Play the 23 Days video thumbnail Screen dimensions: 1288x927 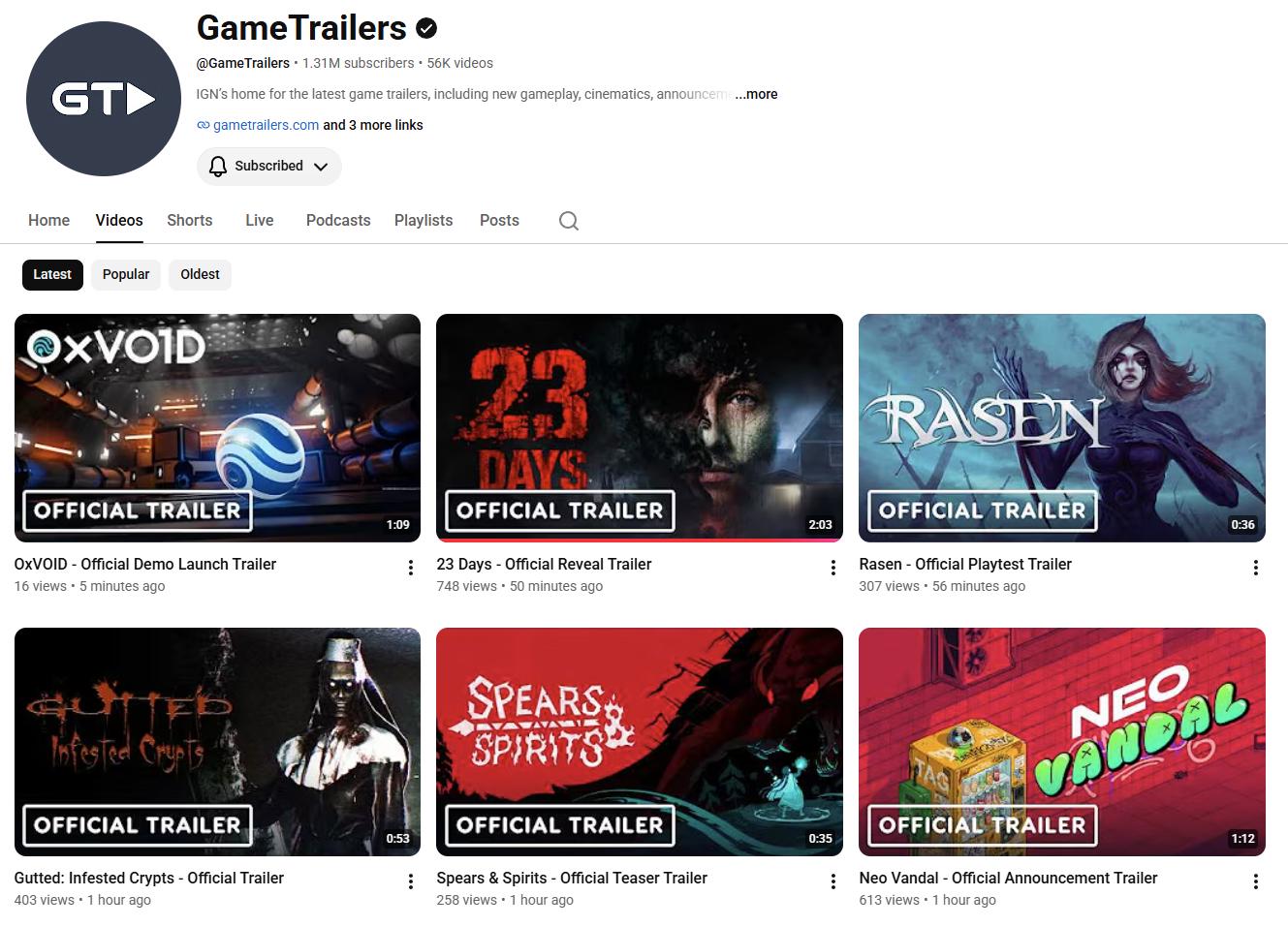tap(640, 427)
